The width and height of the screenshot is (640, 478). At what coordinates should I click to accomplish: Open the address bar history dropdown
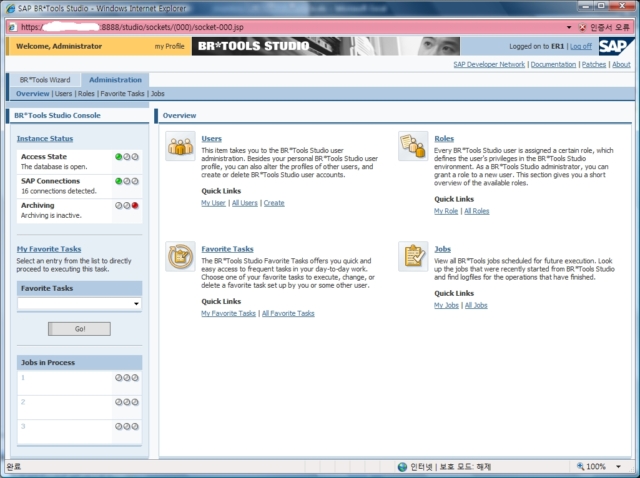(569, 27)
